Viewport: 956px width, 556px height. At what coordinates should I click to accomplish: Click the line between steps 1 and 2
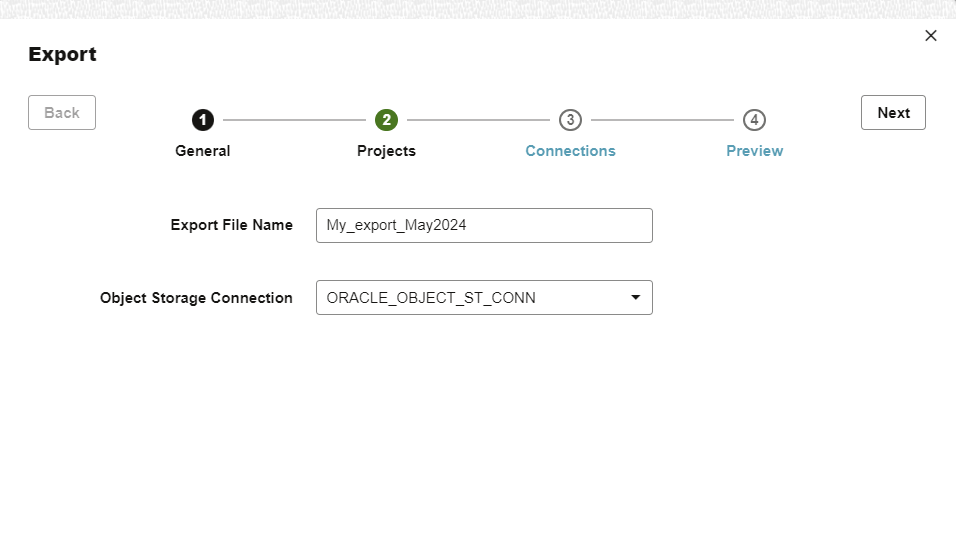pyautogui.click(x=294, y=120)
